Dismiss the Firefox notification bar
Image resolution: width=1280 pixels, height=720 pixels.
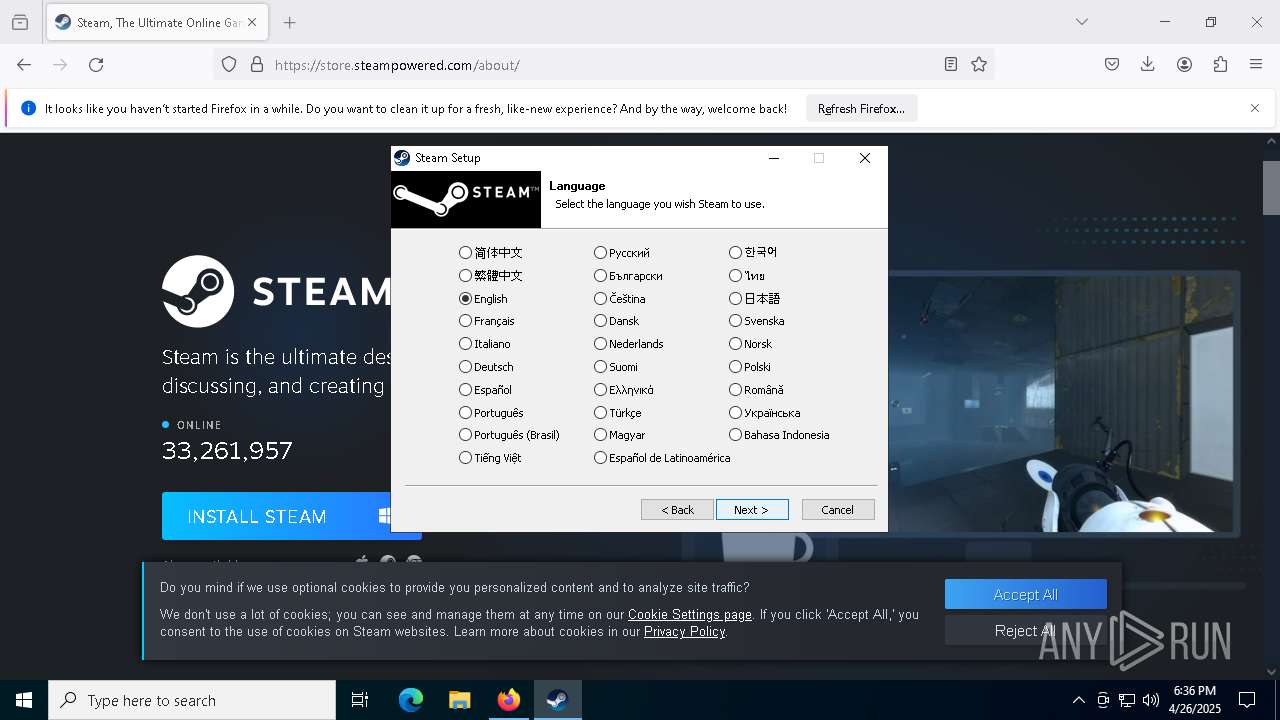[1255, 108]
